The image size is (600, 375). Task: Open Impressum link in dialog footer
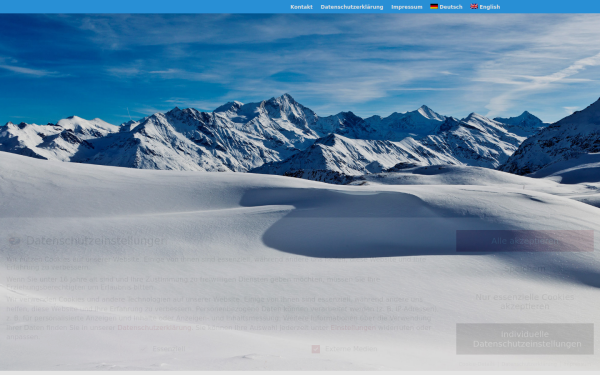click(577, 364)
